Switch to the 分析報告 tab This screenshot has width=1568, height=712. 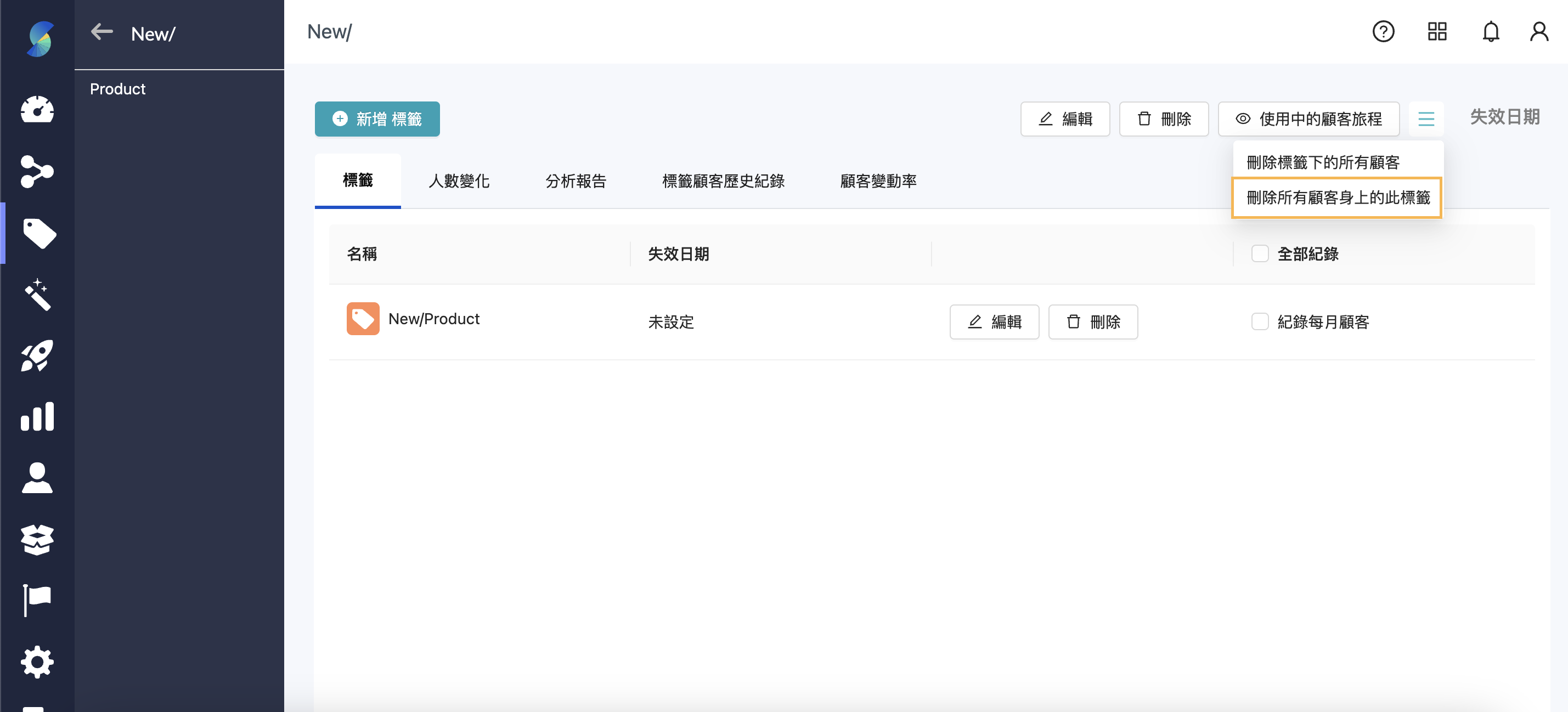tap(576, 180)
